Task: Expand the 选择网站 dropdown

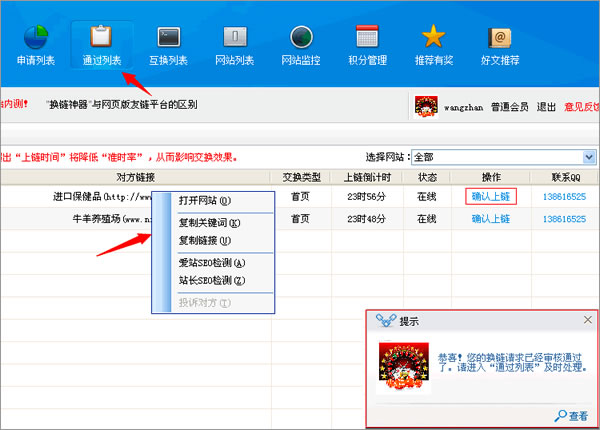Action: [x=590, y=157]
